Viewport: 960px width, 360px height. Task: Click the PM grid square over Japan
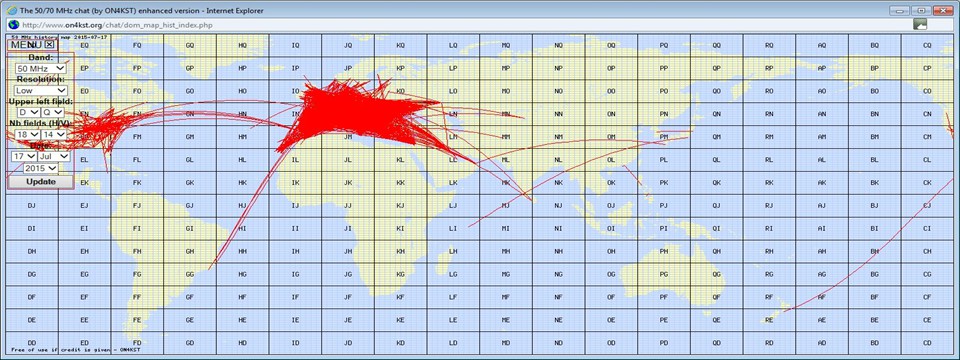(664, 137)
